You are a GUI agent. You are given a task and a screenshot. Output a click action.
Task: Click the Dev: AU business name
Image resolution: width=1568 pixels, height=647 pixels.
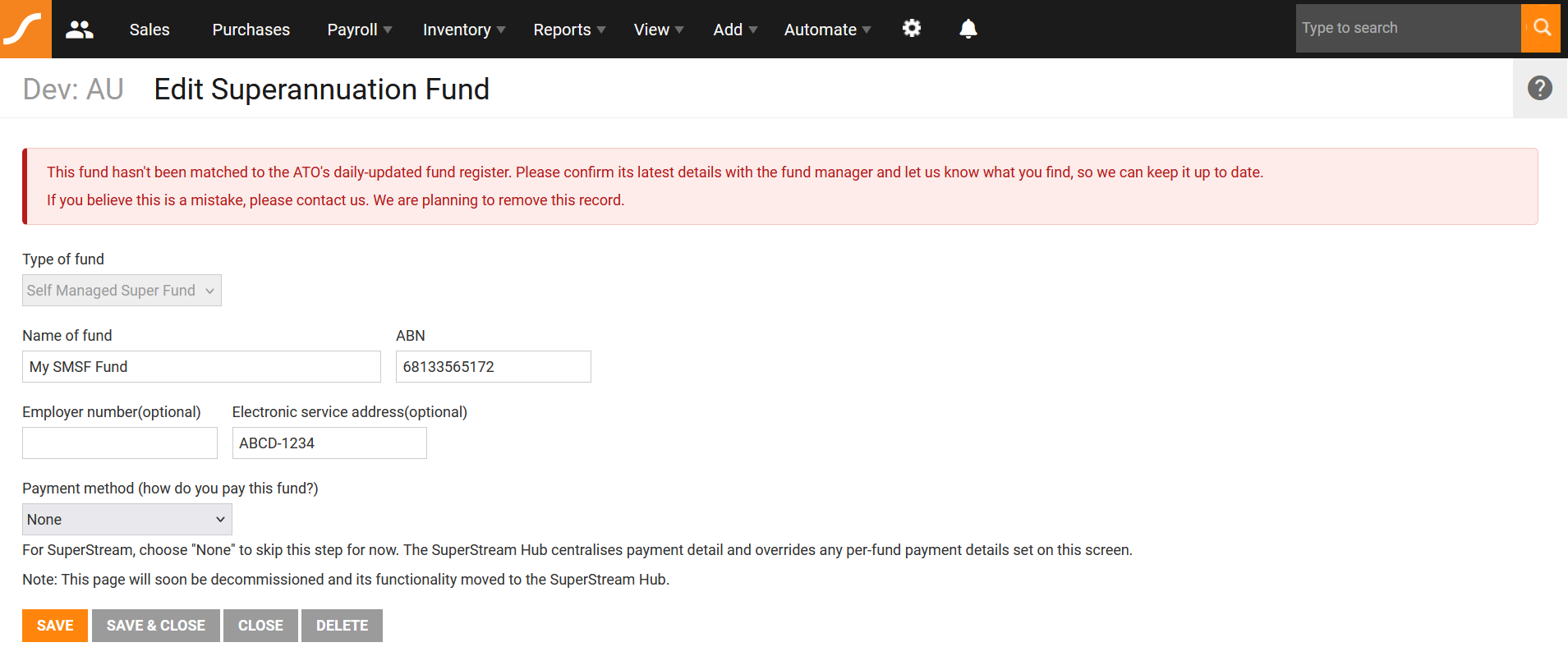(x=73, y=89)
